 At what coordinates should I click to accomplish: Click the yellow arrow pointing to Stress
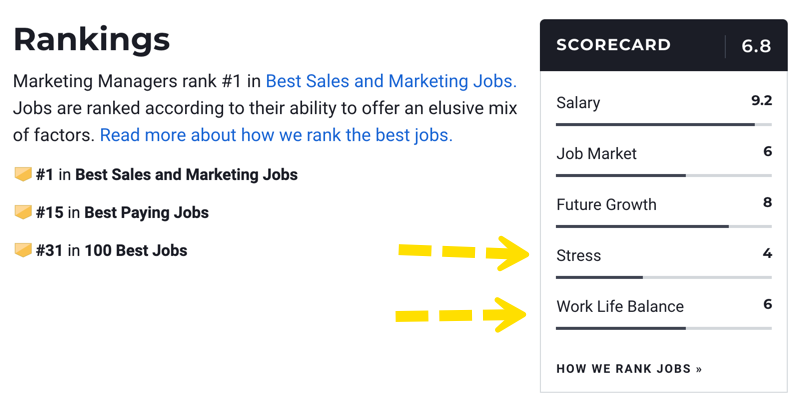[464, 252]
